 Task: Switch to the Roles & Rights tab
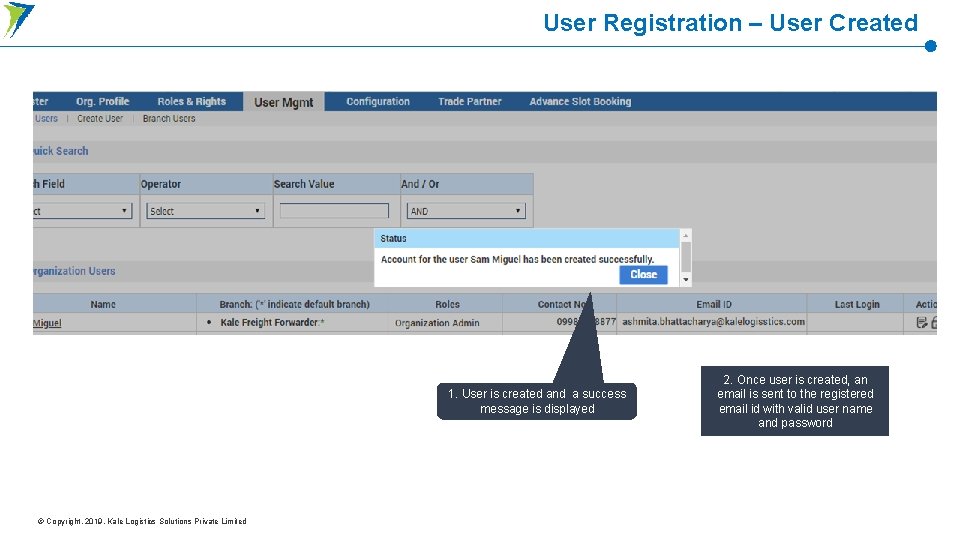191,102
